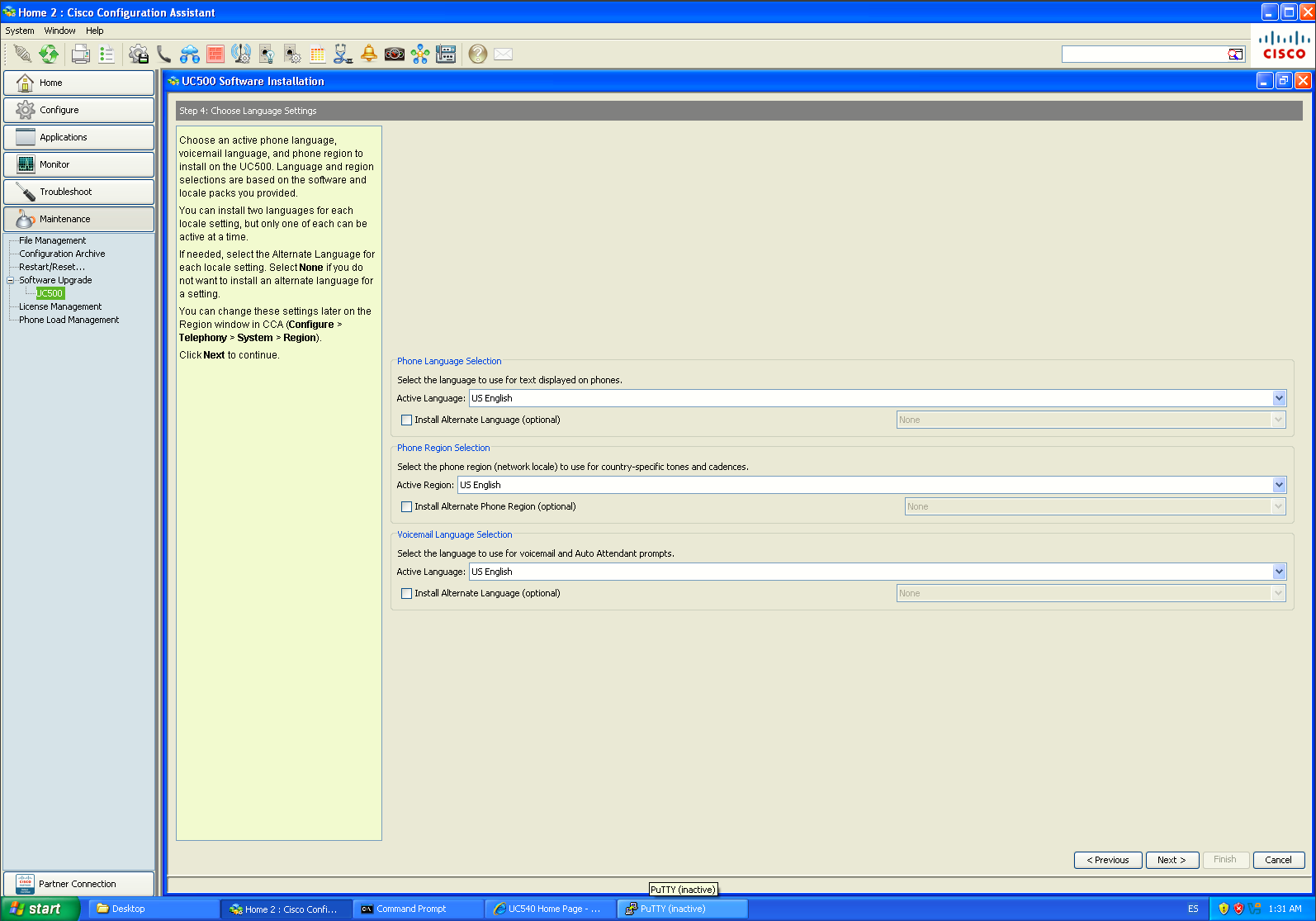Open the Monitor sidebar section

click(x=78, y=164)
